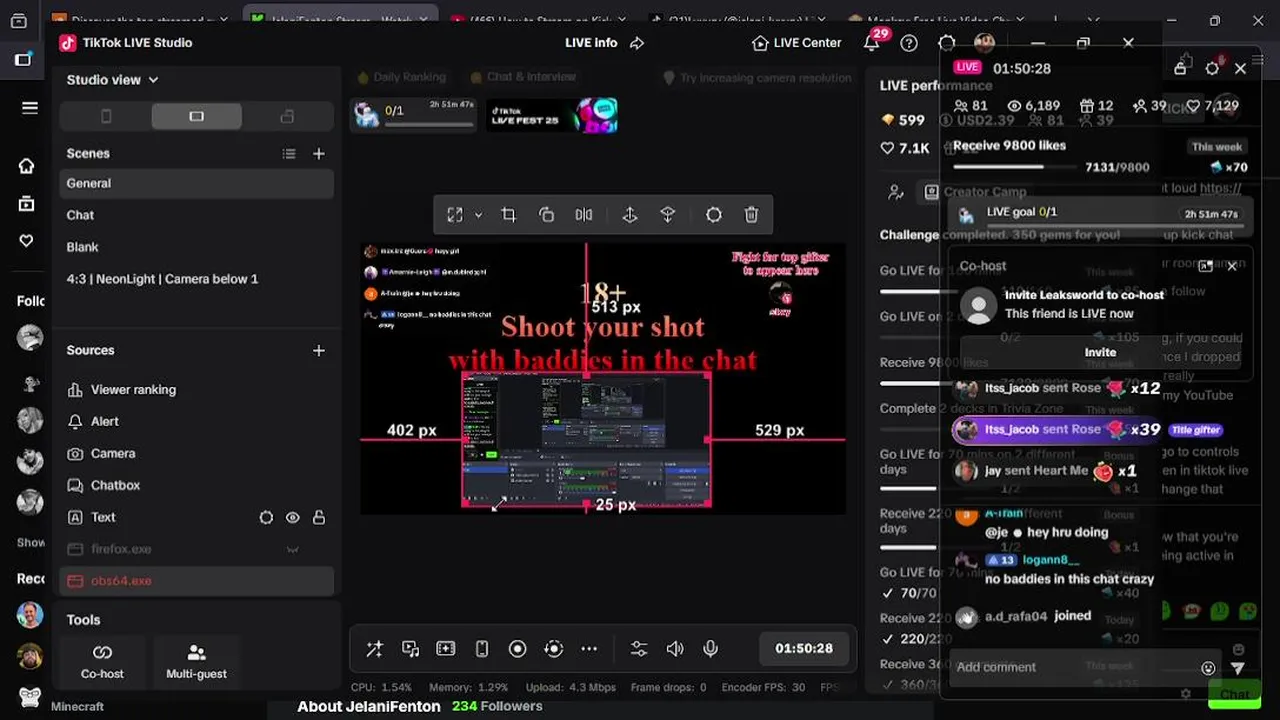Select the obs64.exe source
This screenshot has width=1280, height=720.
click(x=196, y=581)
